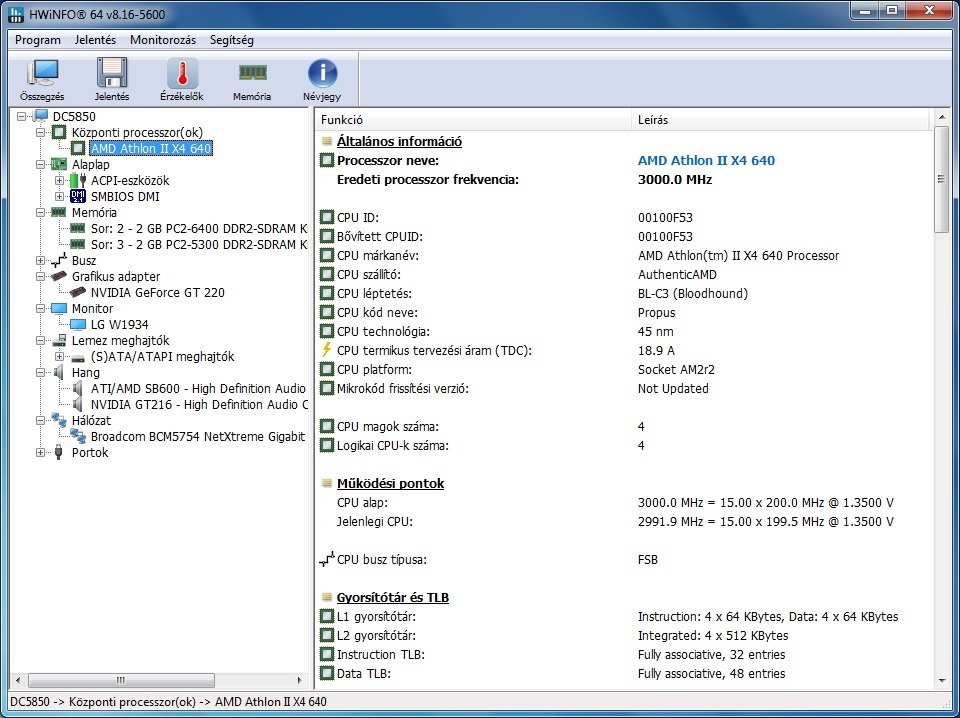Click the folder icon beside Működési pontok

327,484
